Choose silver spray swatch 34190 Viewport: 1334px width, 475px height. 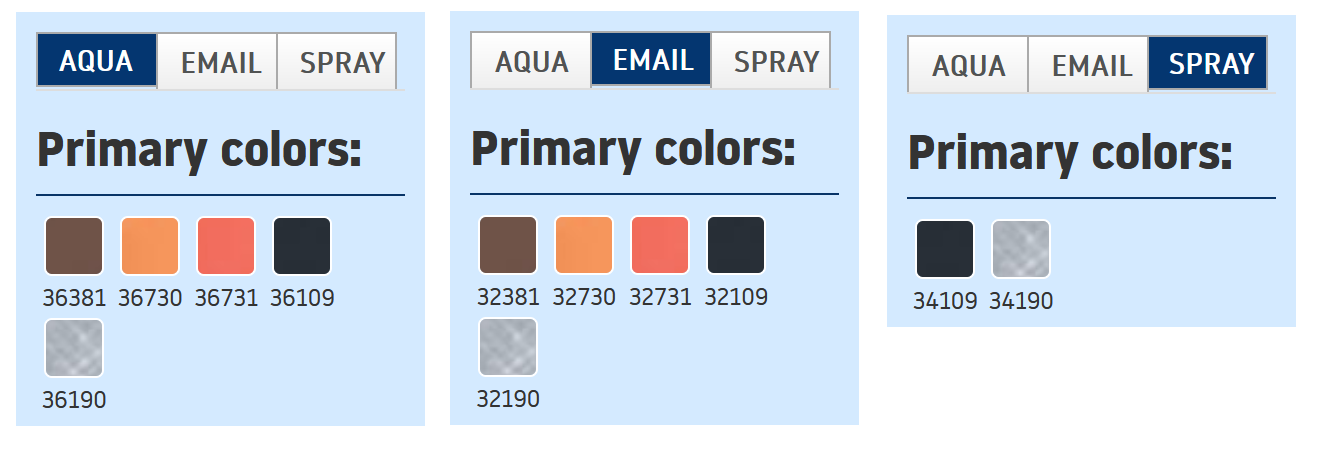[1021, 249]
